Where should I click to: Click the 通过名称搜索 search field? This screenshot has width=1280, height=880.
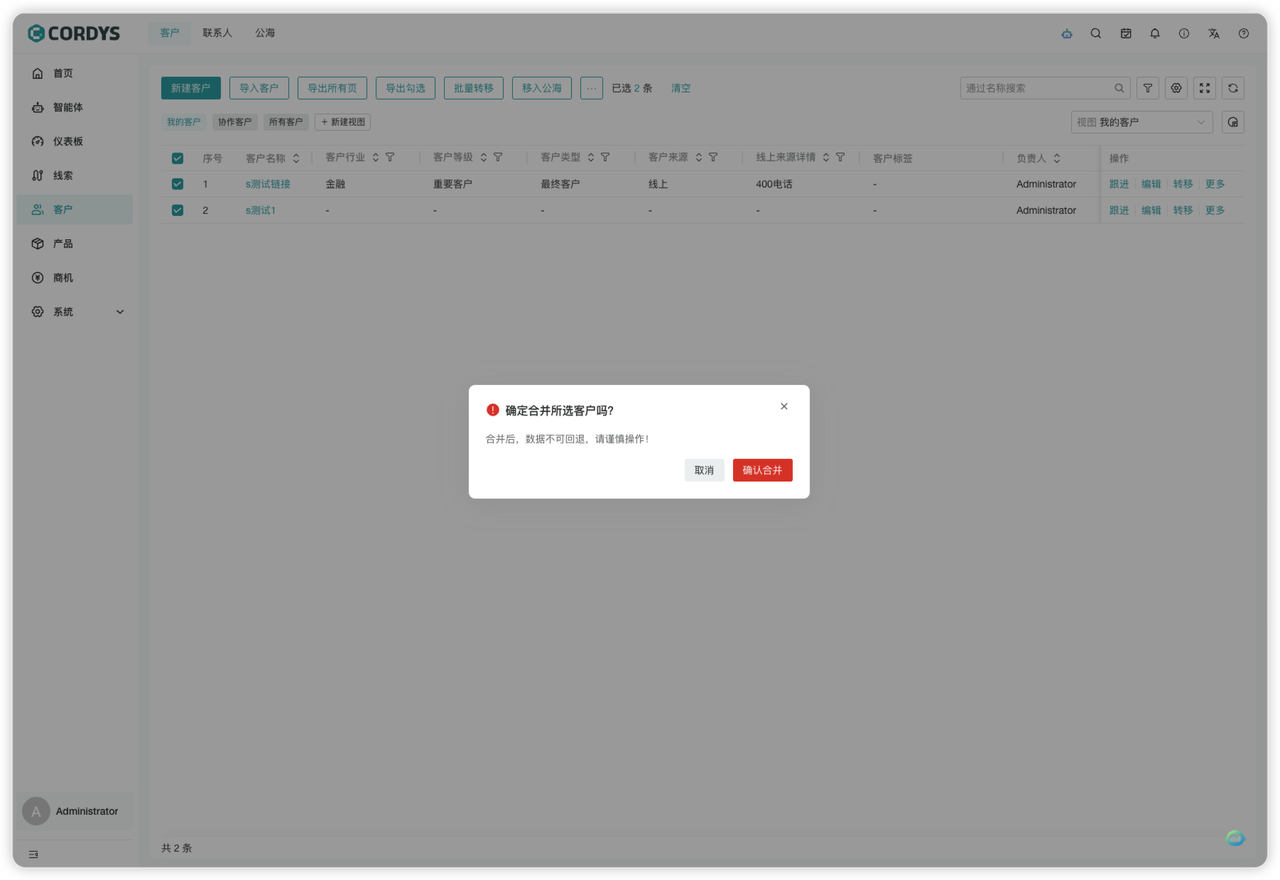pos(1037,88)
